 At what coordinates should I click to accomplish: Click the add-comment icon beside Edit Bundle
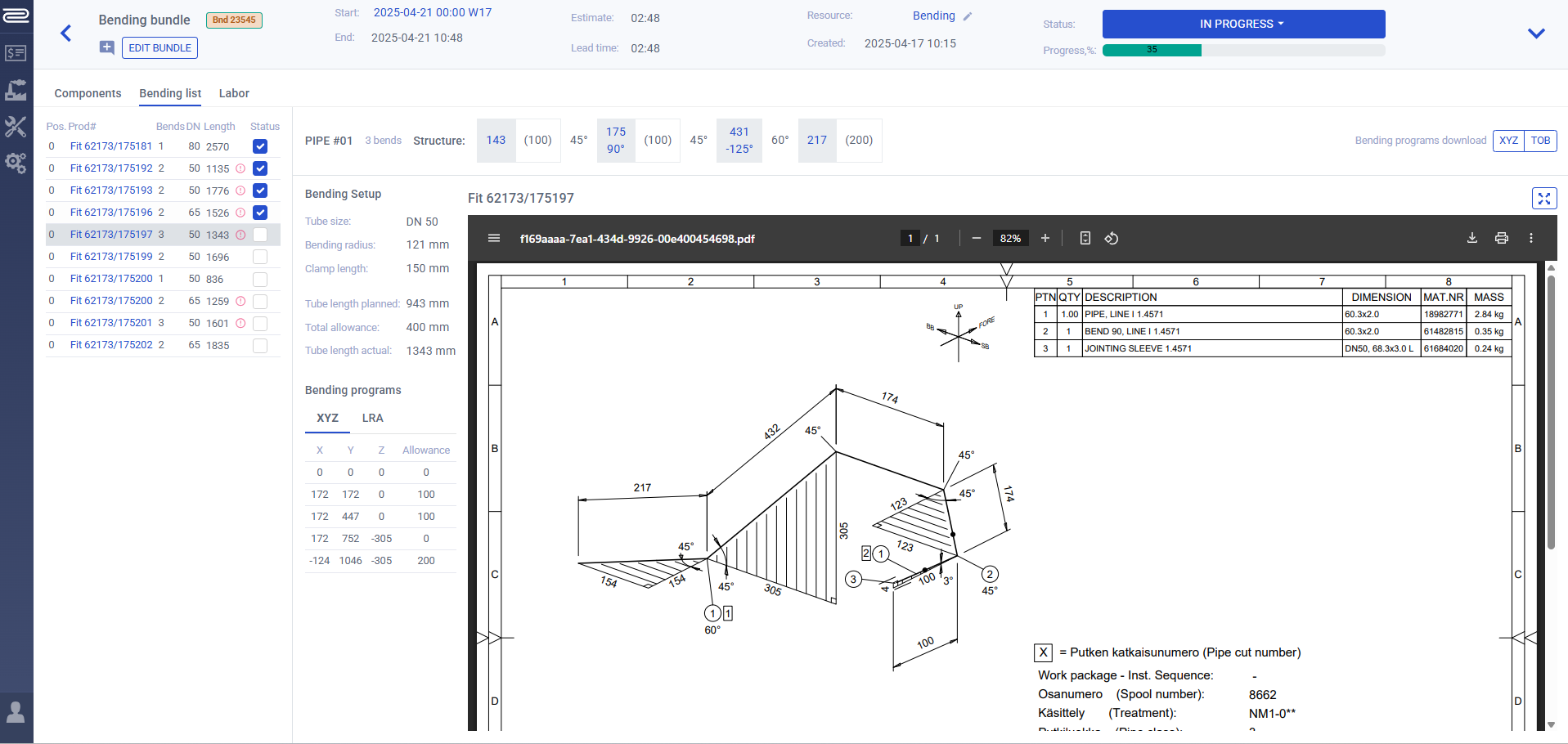[107, 47]
